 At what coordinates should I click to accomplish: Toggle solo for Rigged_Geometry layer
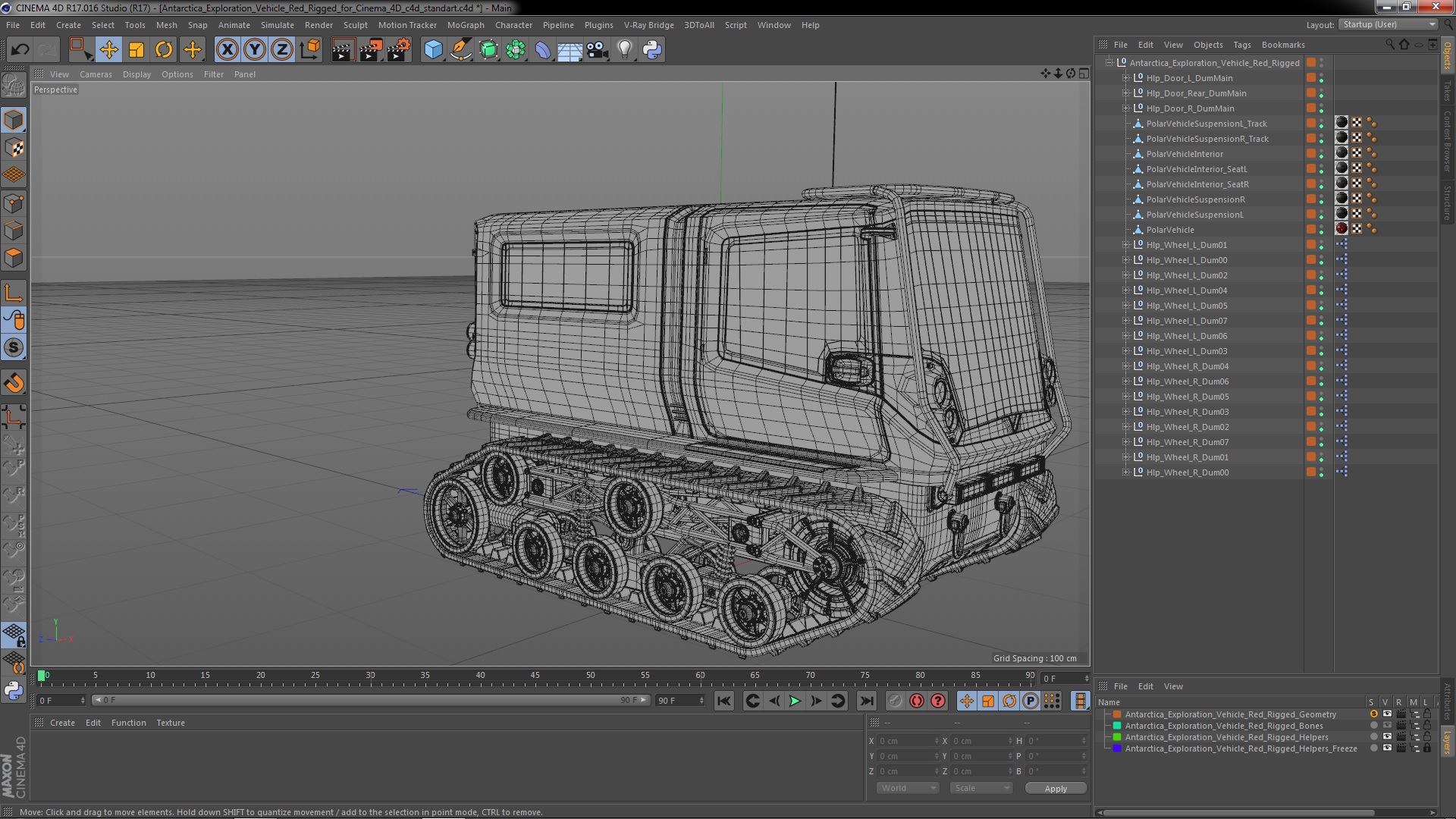point(1373,714)
